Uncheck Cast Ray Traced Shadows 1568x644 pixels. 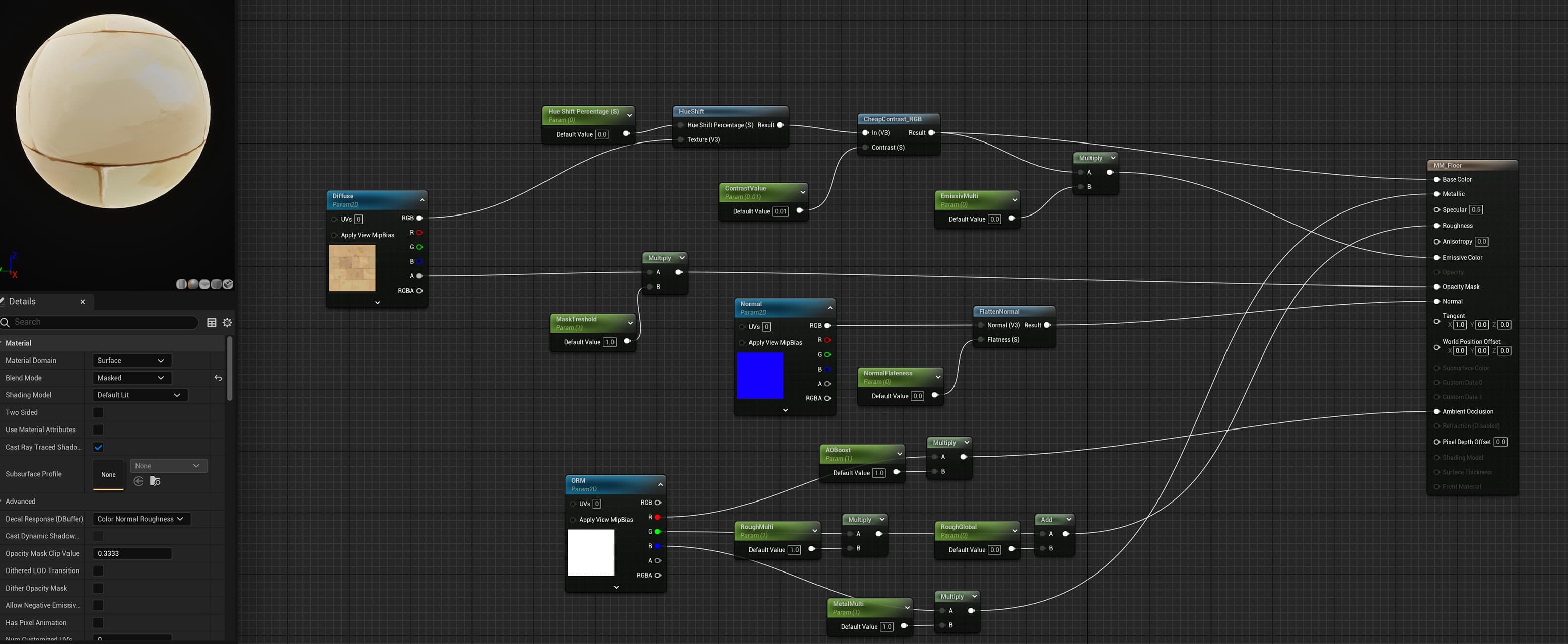pos(98,448)
